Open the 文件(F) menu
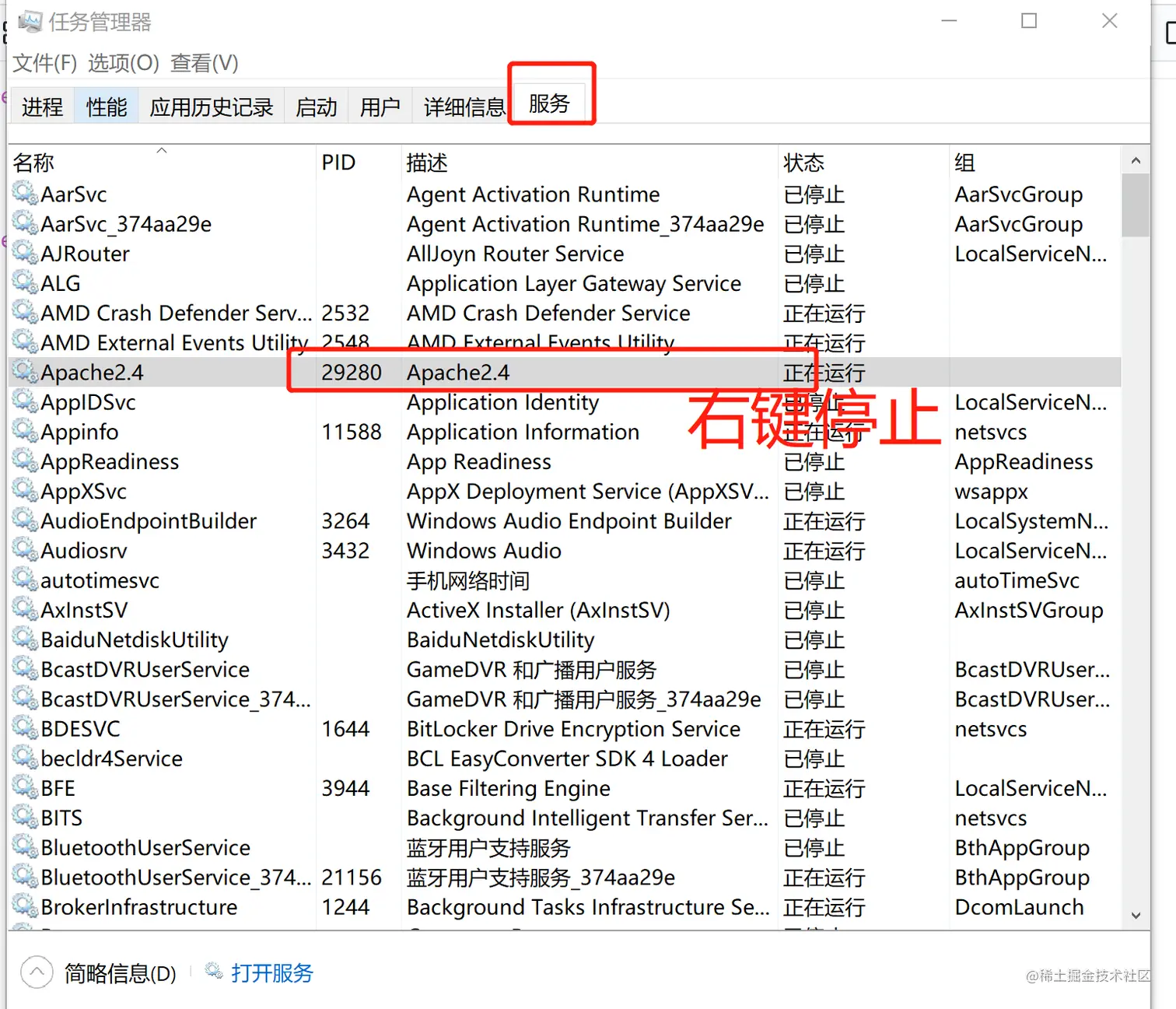The image size is (1176, 1009). click(x=44, y=63)
